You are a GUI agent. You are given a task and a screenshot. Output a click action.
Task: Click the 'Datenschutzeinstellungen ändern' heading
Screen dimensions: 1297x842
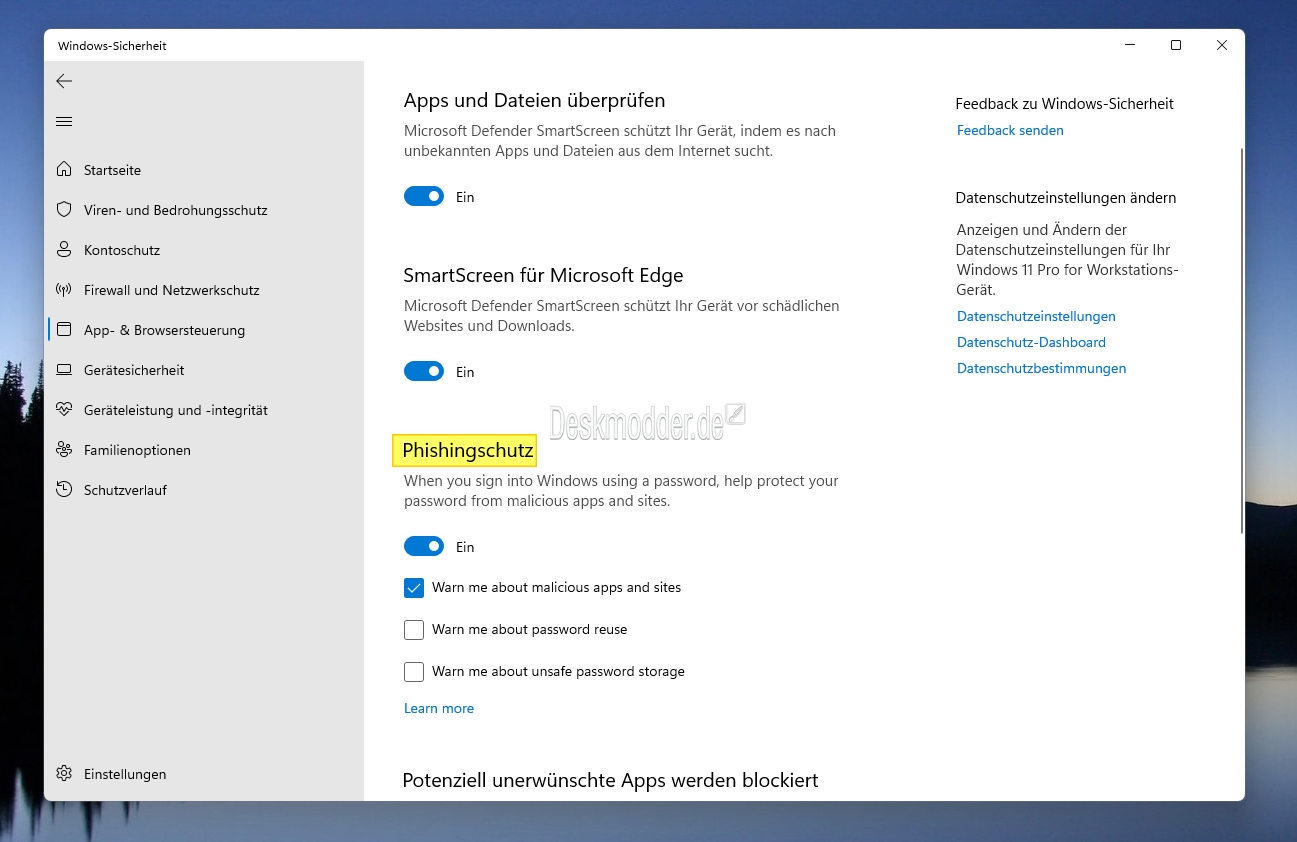[x=1066, y=198]
